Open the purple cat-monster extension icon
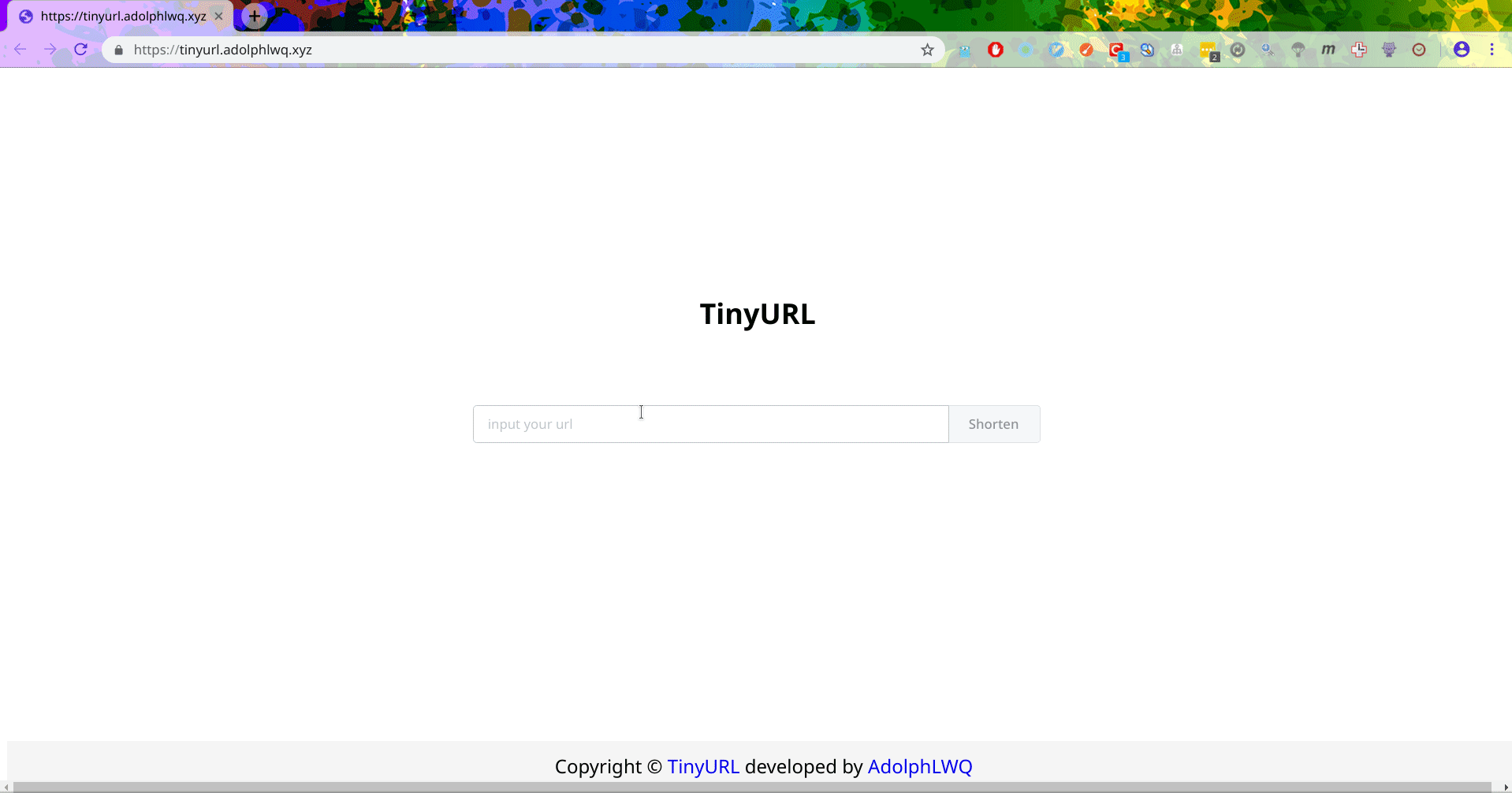 [x=1389, y=50]
